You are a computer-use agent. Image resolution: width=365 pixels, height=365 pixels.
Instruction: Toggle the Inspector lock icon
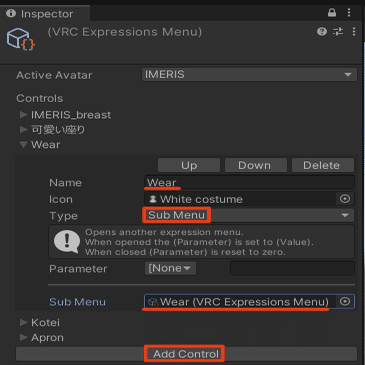click(x=332, y=13)
